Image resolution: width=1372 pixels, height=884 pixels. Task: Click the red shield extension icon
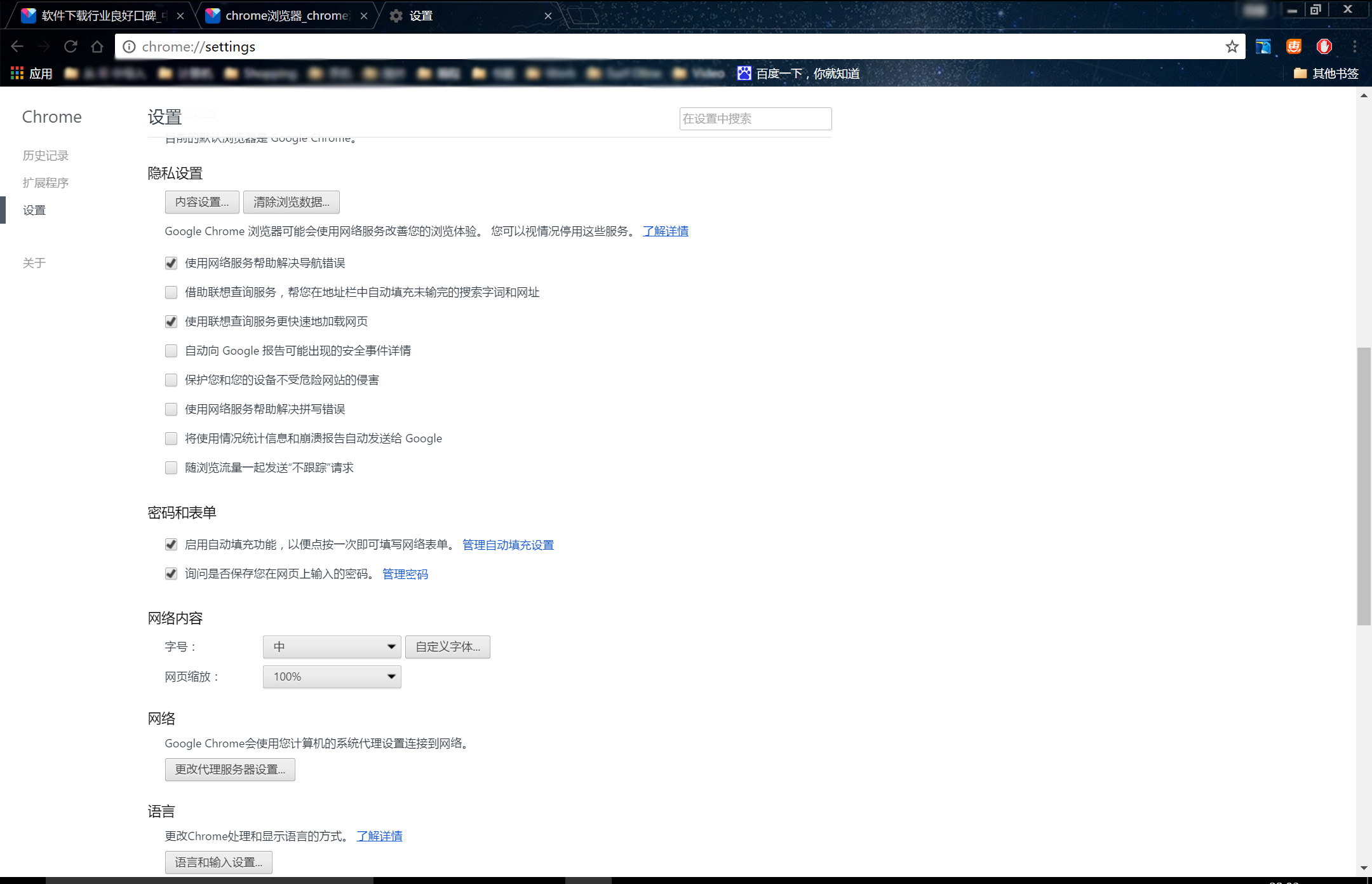tap(1324, 46)
